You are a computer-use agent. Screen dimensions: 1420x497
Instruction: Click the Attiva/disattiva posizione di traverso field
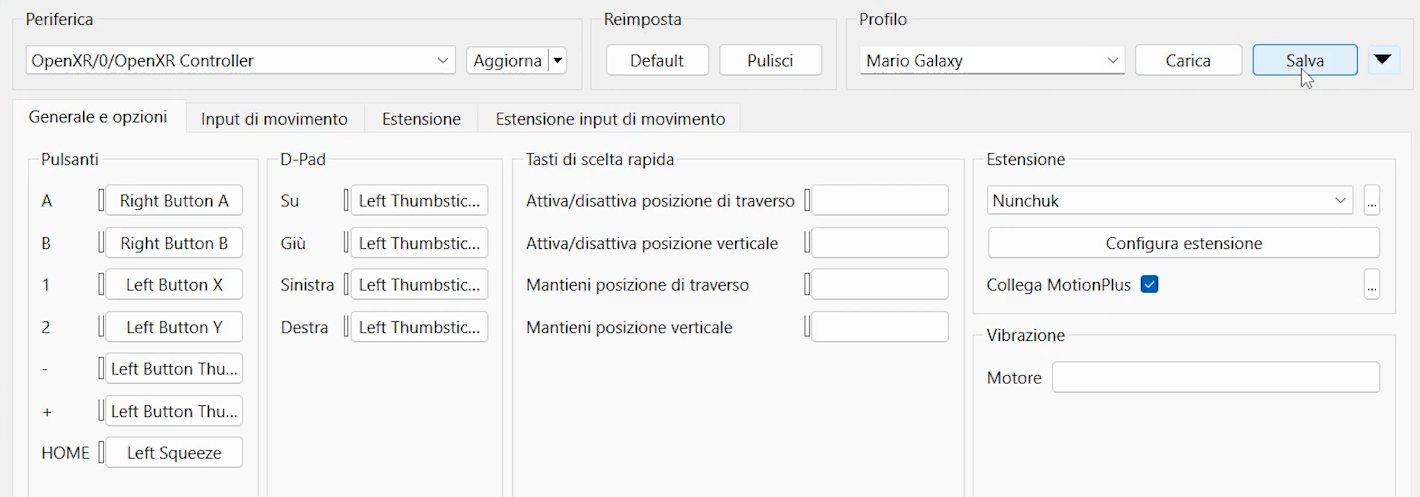point(879,201)
